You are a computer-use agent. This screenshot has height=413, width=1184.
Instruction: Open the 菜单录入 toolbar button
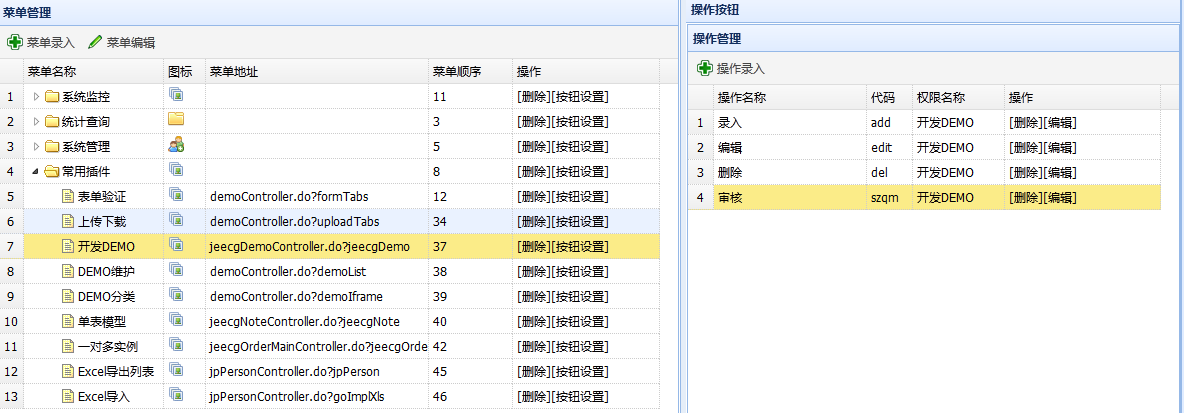(x=41, y=42)
